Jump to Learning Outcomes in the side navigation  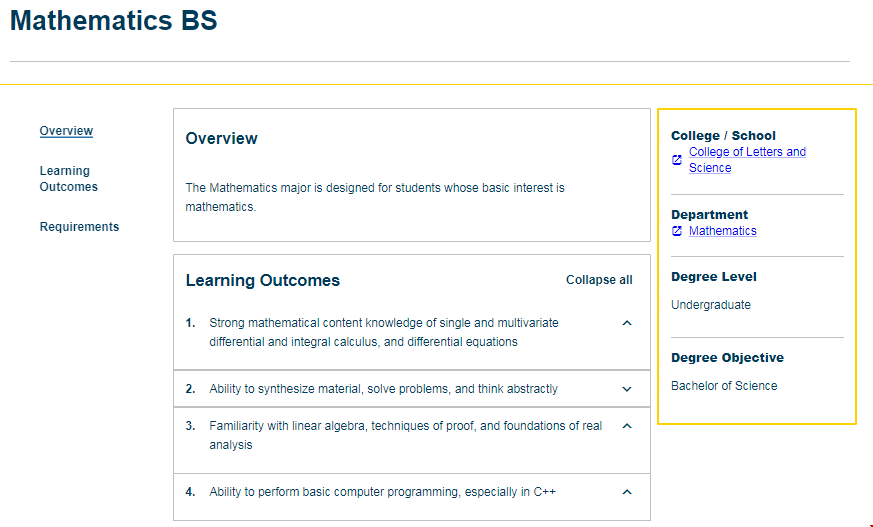(69, 179)
